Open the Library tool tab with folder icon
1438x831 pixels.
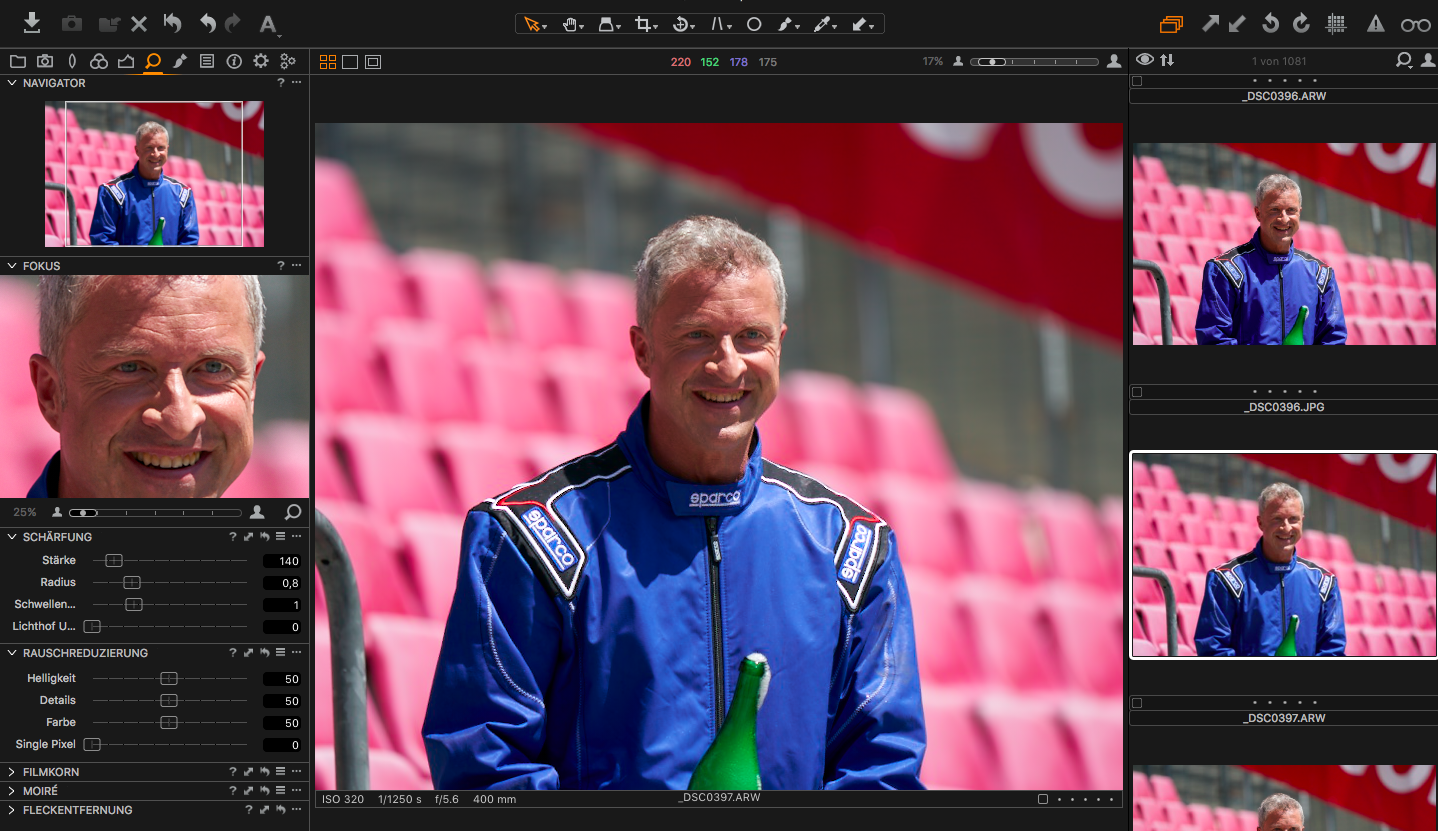coord(18,61)
